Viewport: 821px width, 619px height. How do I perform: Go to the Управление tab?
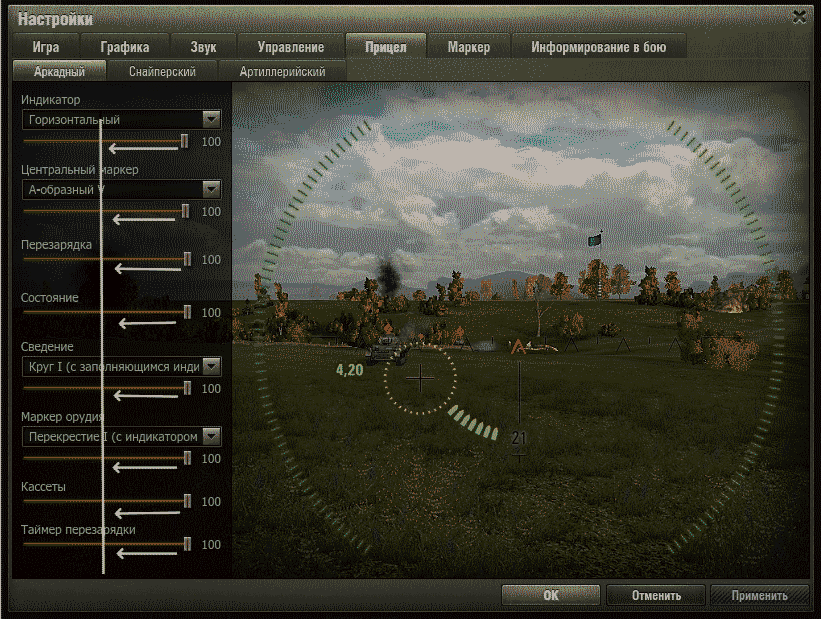[291, 47]
